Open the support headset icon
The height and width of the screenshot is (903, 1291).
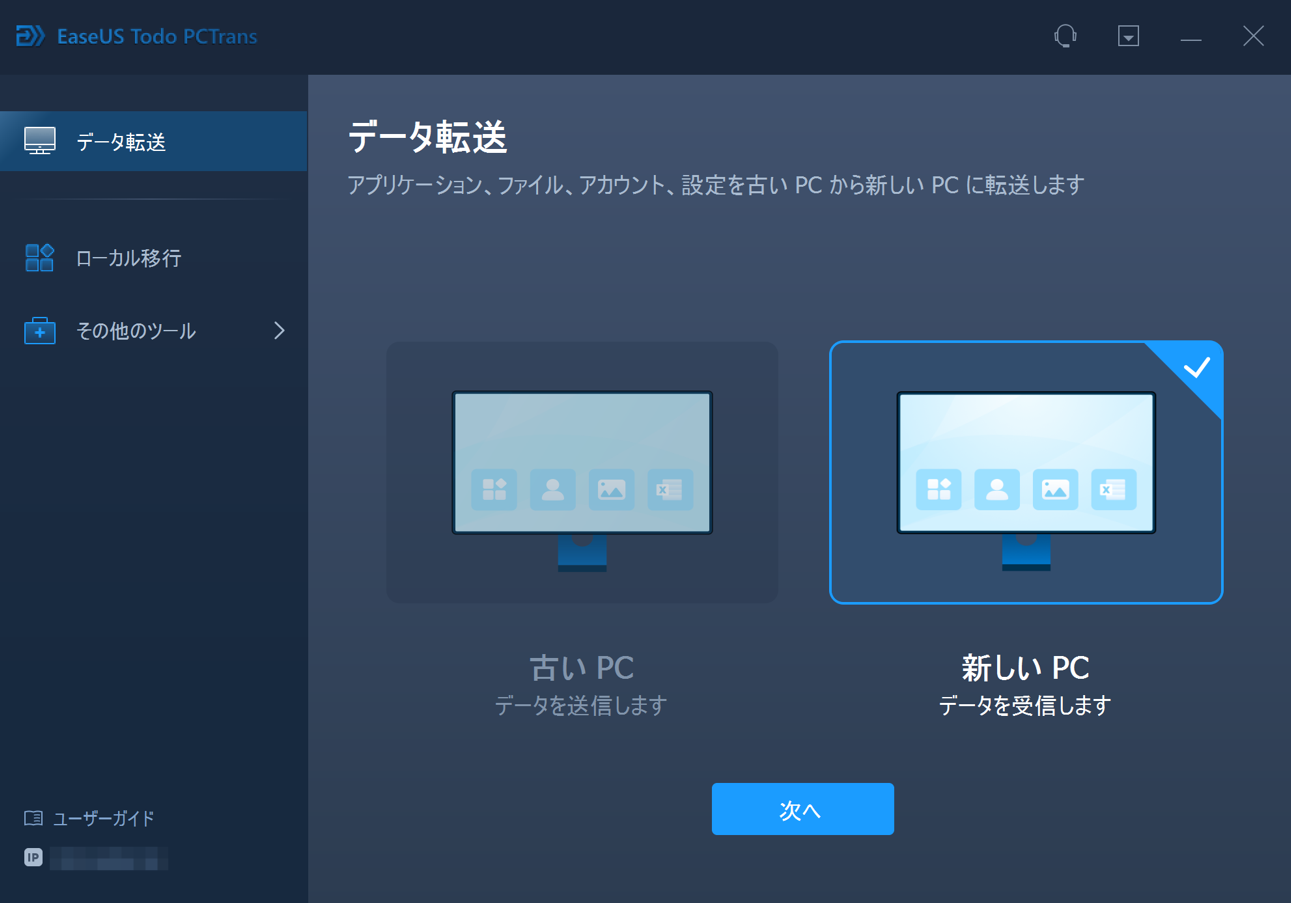1065,36
